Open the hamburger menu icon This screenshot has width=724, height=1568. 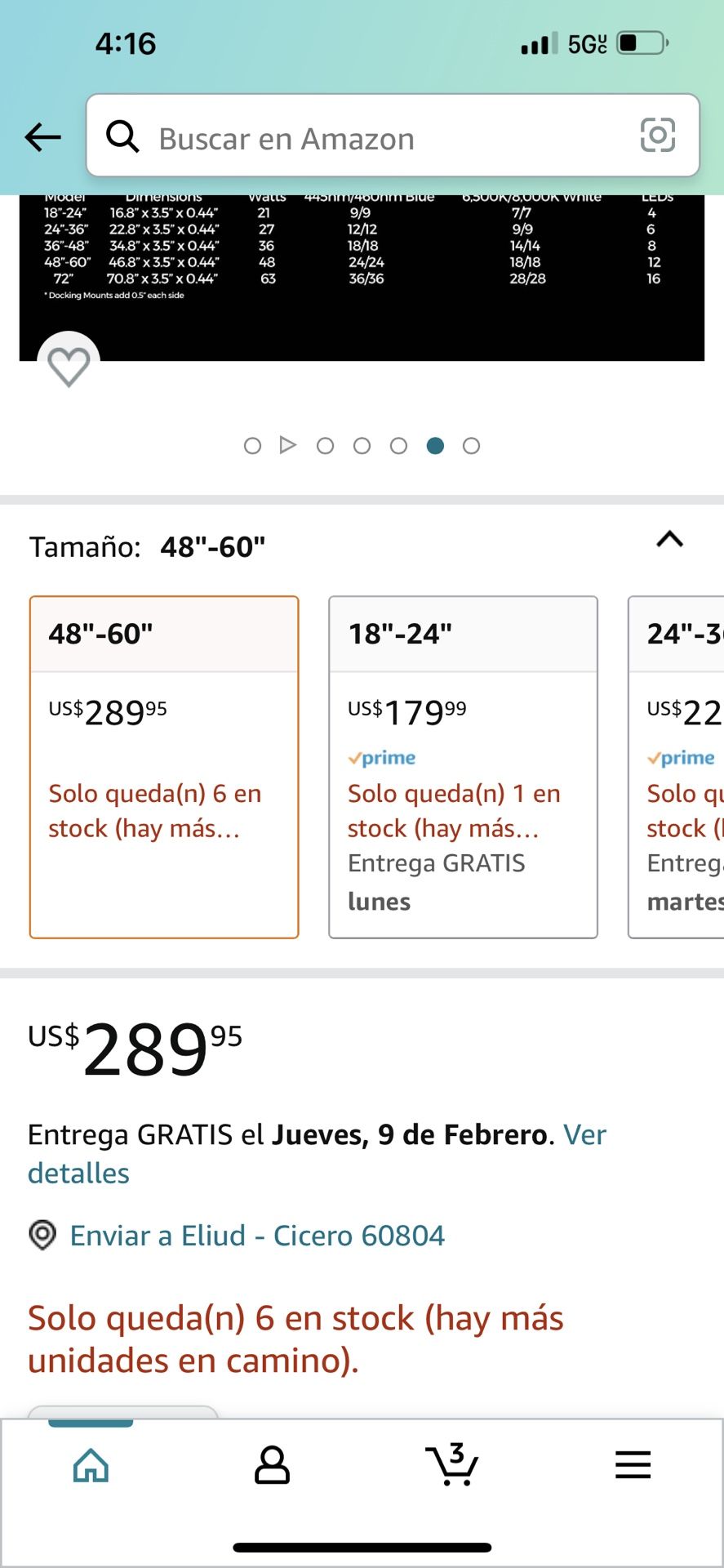(633, 1465)
